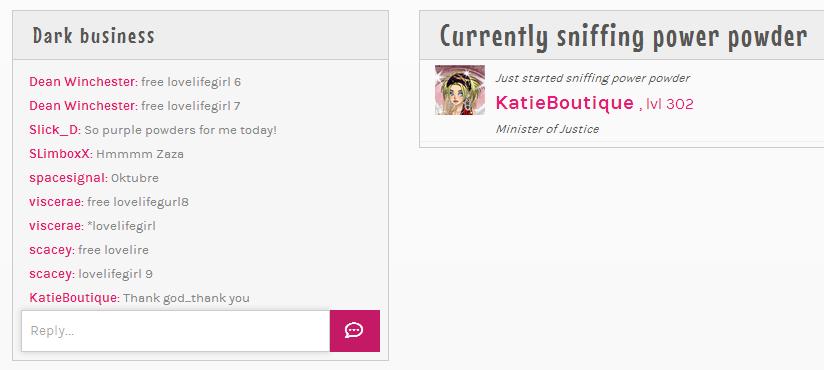Click the Minister of Justice title text
Screen dimensions: 824x370
click(x=547, y=129)
